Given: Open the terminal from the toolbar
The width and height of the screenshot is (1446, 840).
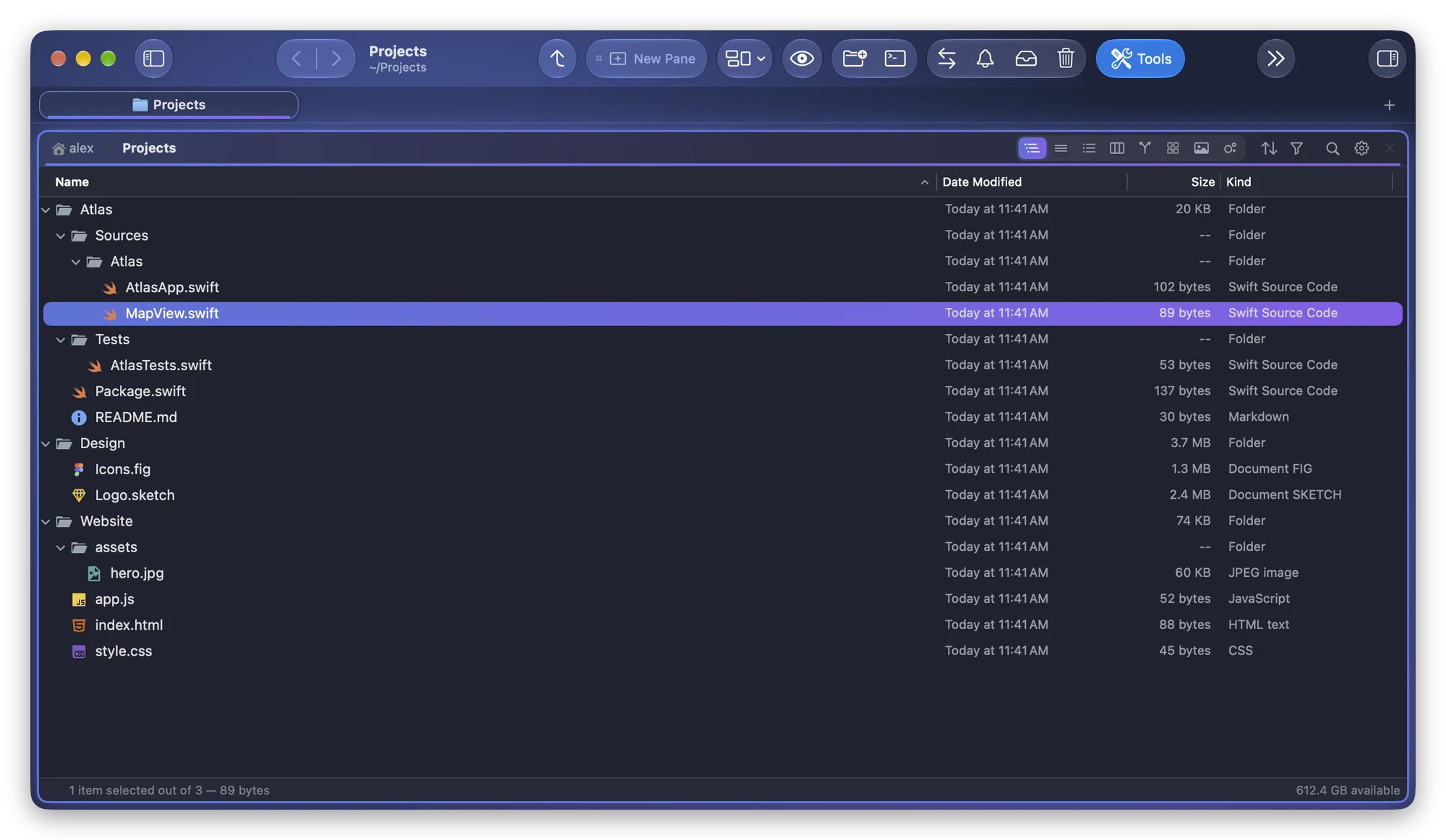Looking at the screenshot, I should coord(895,59).
